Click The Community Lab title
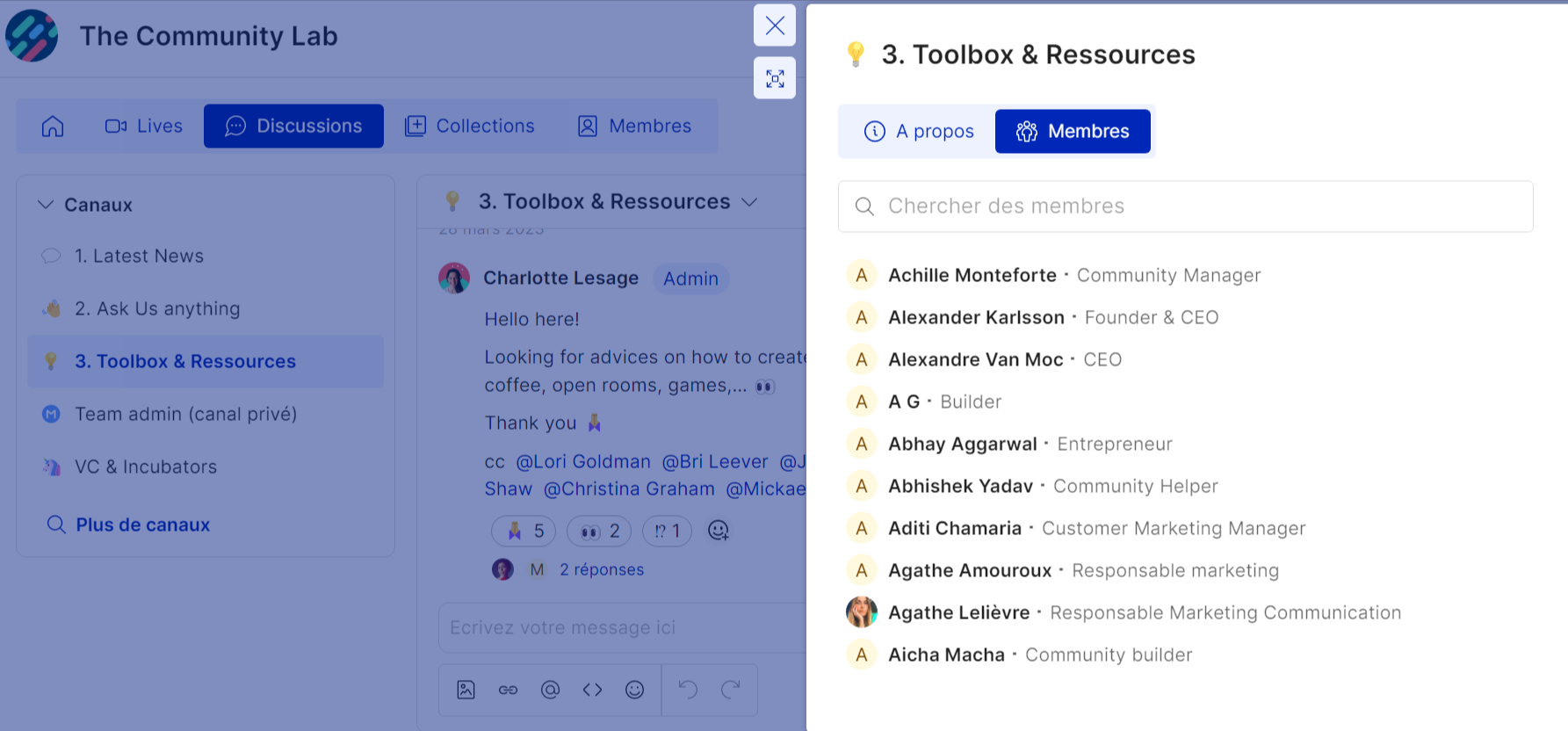Image resolution: width=1568 pixels, height=731 pixels. coord(208,36)
